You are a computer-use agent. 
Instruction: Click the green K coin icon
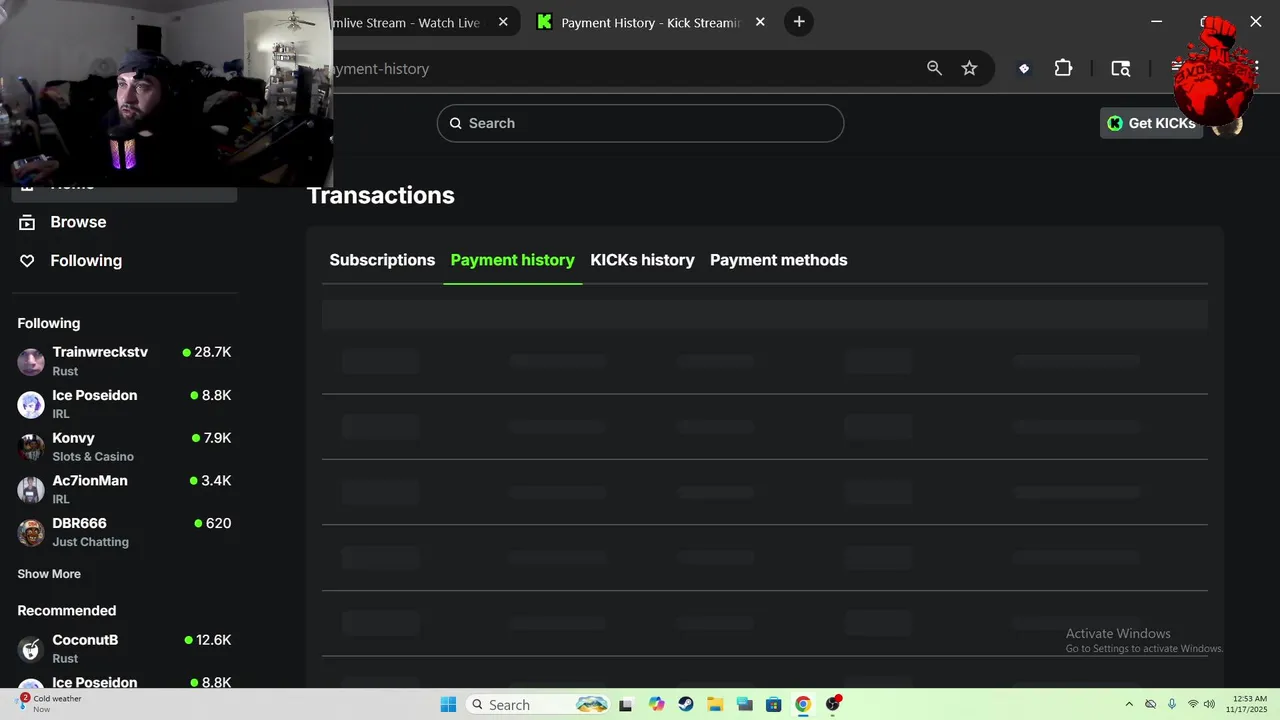(x=1115, y=123)
